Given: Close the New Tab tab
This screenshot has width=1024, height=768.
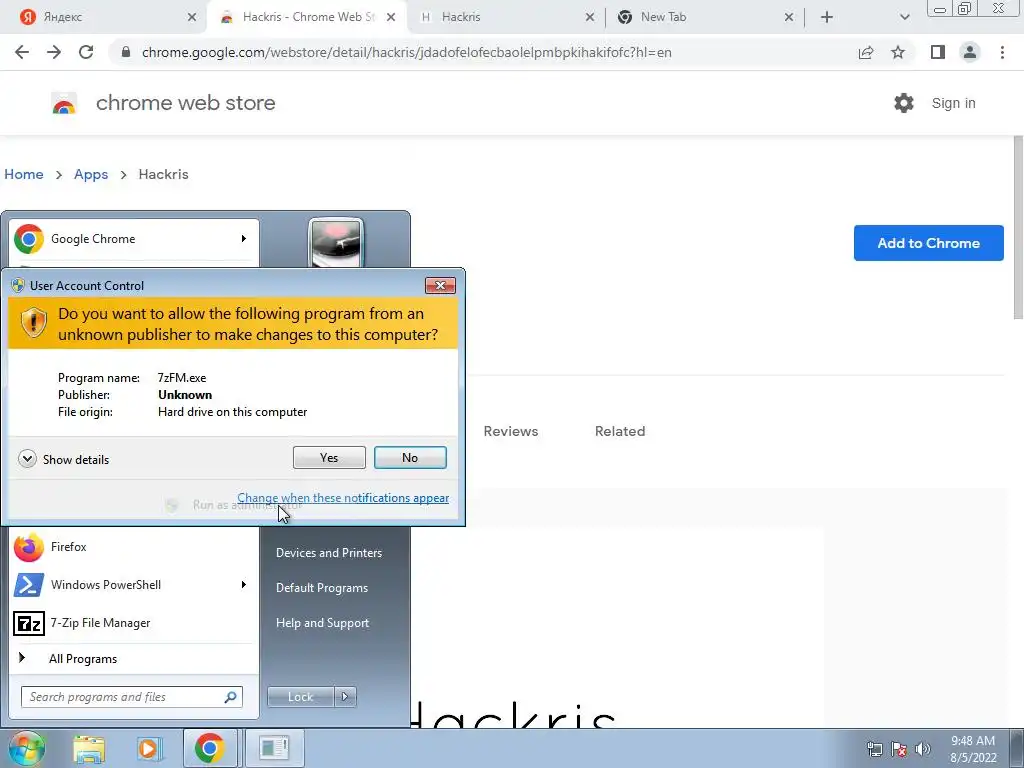Looking at the screenshot, I should coord(789,17).
